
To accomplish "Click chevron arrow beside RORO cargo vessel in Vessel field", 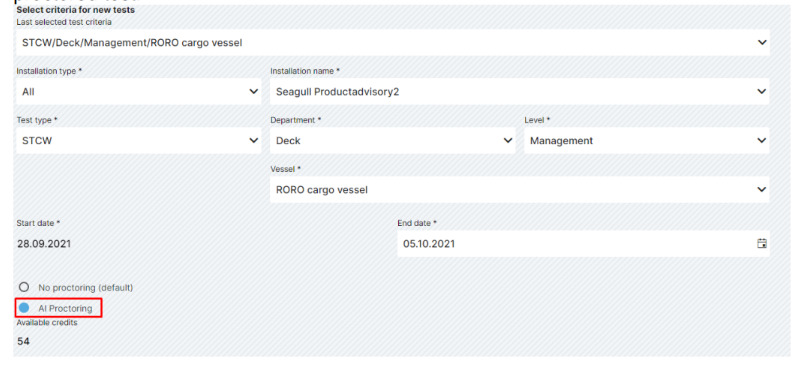I will [762, 189].
